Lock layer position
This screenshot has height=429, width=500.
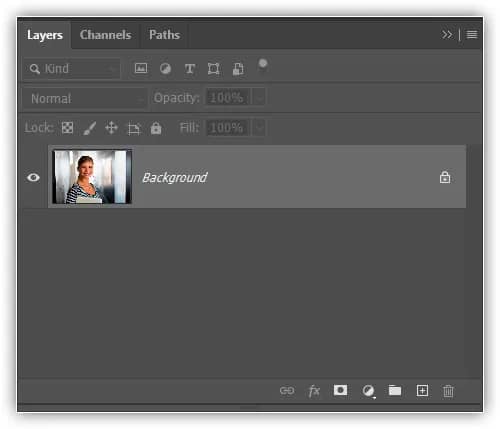coord(111,128)
